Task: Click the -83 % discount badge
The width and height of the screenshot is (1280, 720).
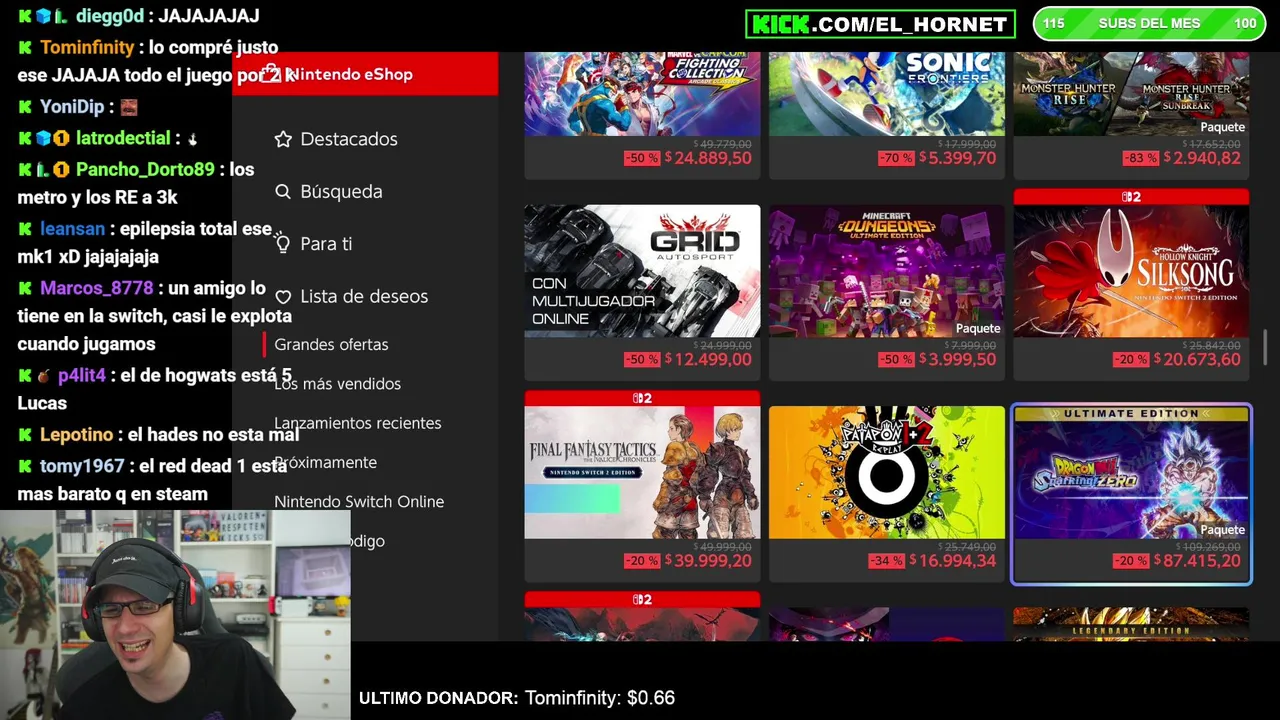Action: pos(1140,158)
